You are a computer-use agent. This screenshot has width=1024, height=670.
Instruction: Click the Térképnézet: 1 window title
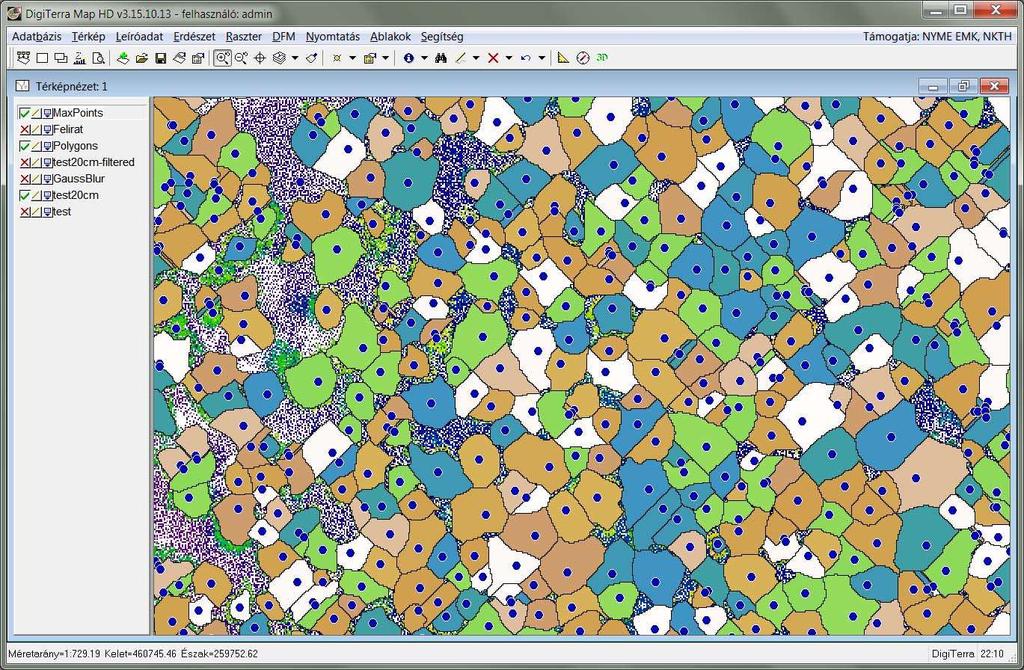[72, 86]
